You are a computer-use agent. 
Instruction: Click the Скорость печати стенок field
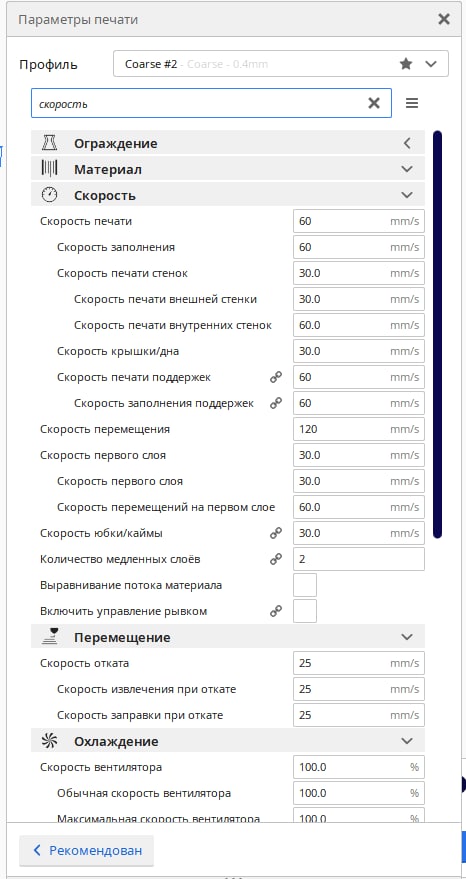tap(359, 274)
